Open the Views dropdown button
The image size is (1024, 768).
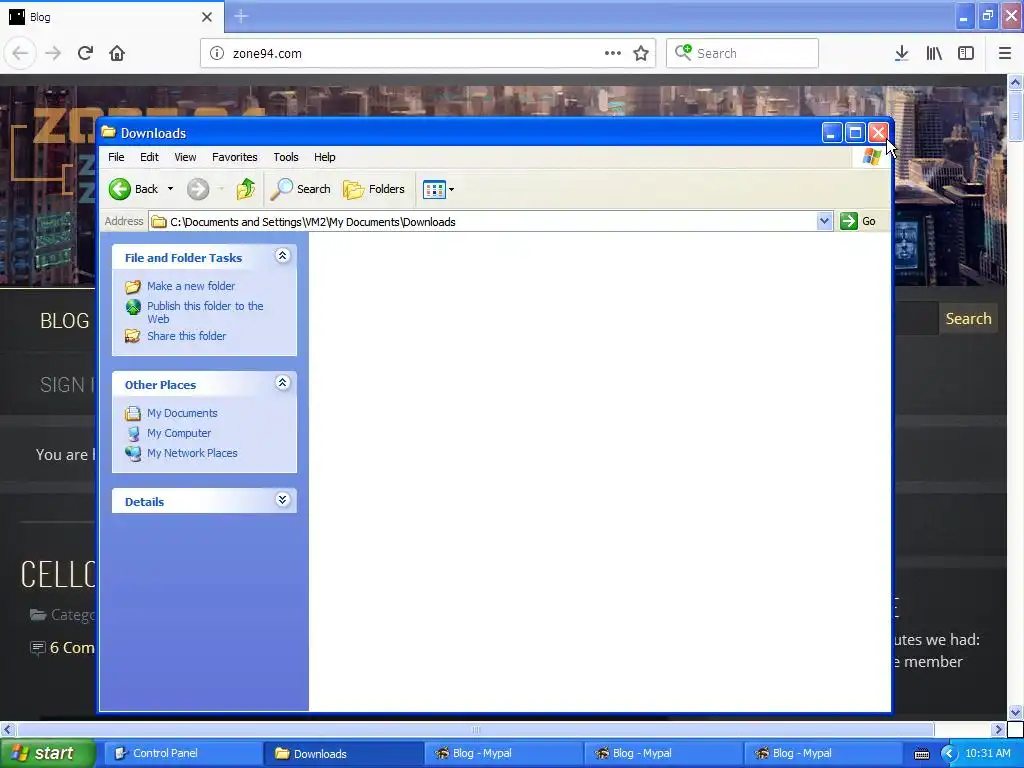coord(438,189)
